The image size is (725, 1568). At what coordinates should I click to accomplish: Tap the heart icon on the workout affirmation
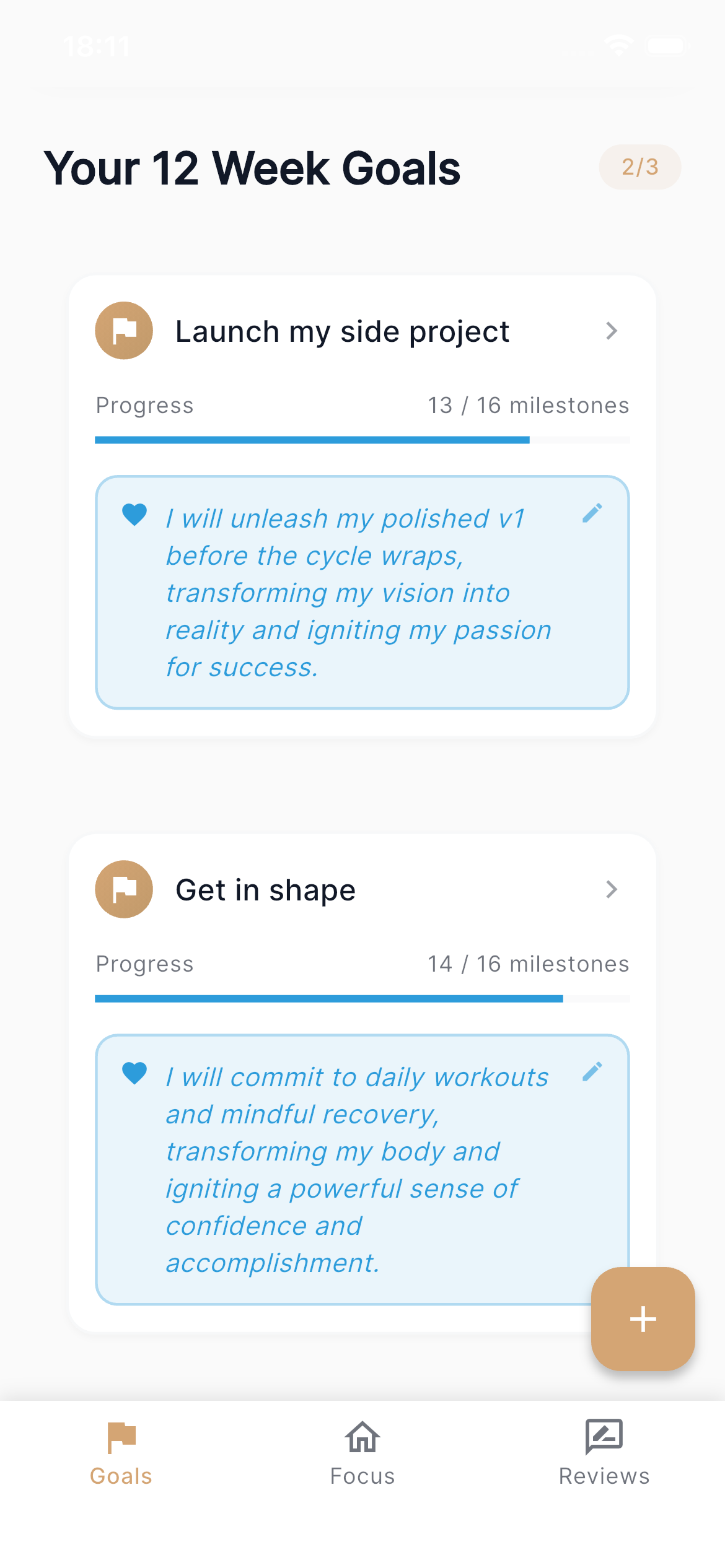134,1074
